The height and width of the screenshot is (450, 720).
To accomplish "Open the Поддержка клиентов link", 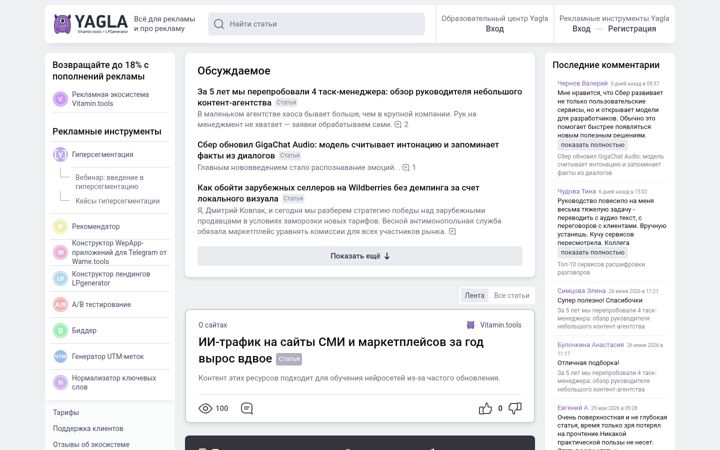I will 88,428.
